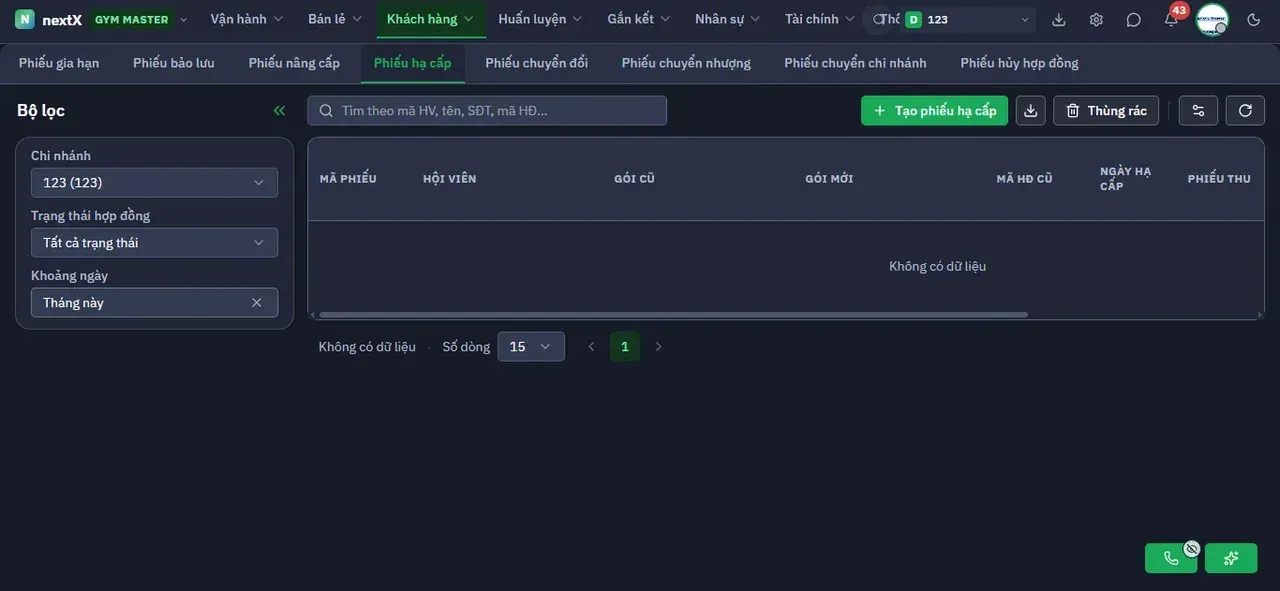Click the global search icon in top bar
The image size is (1280, 591).
pyautogui.click(x=879, y=19)
